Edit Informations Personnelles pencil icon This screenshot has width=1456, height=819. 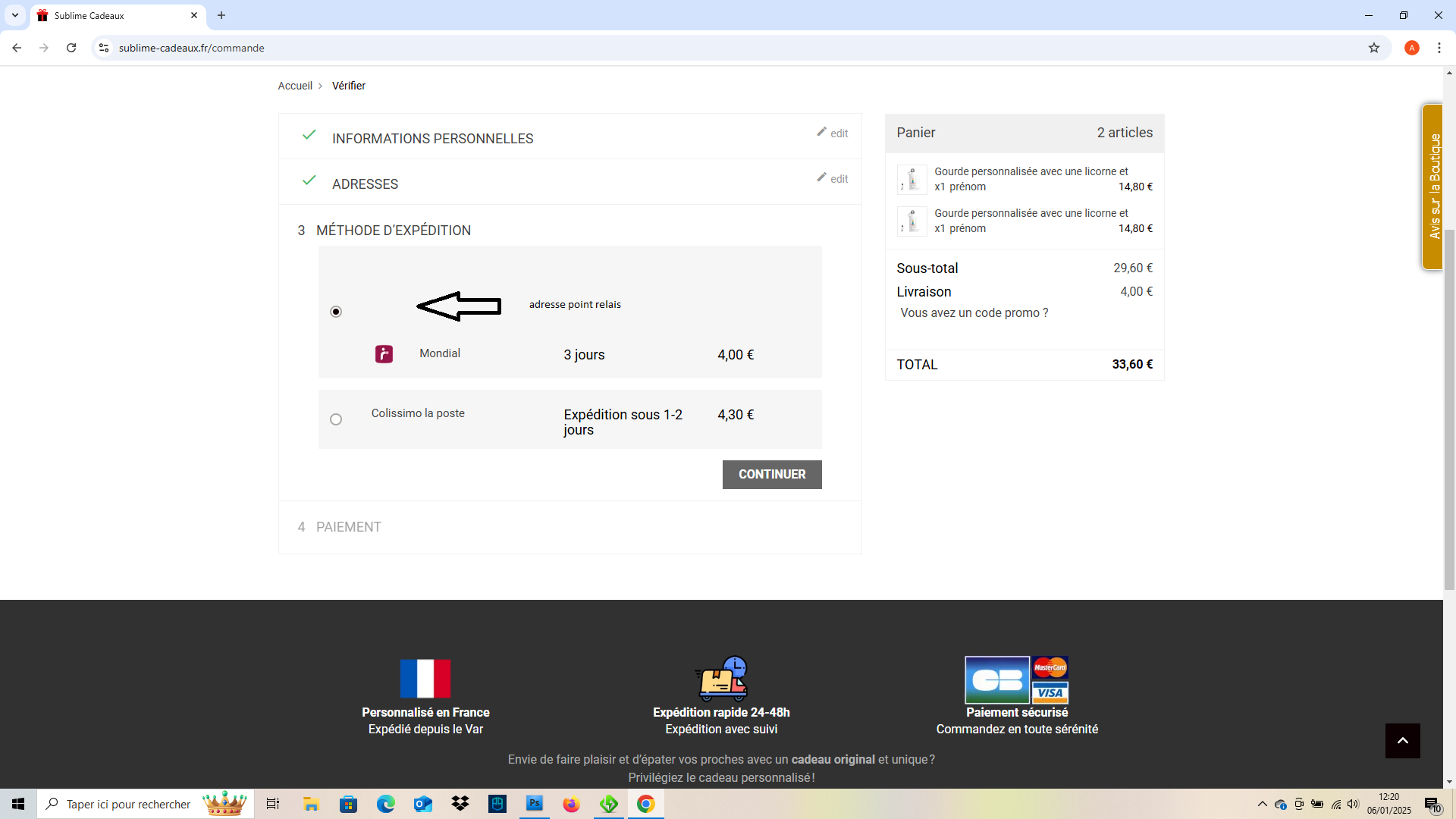point(821,132)
